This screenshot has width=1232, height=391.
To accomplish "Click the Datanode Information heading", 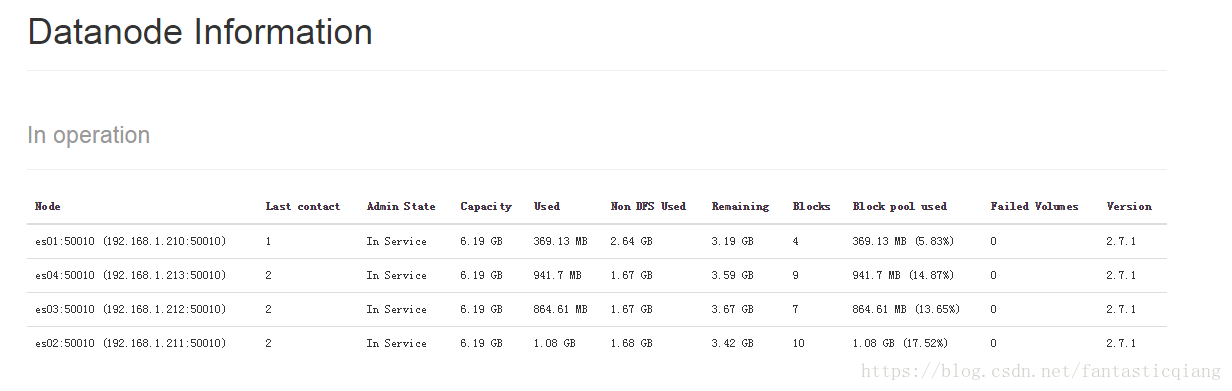I will 200,32.
